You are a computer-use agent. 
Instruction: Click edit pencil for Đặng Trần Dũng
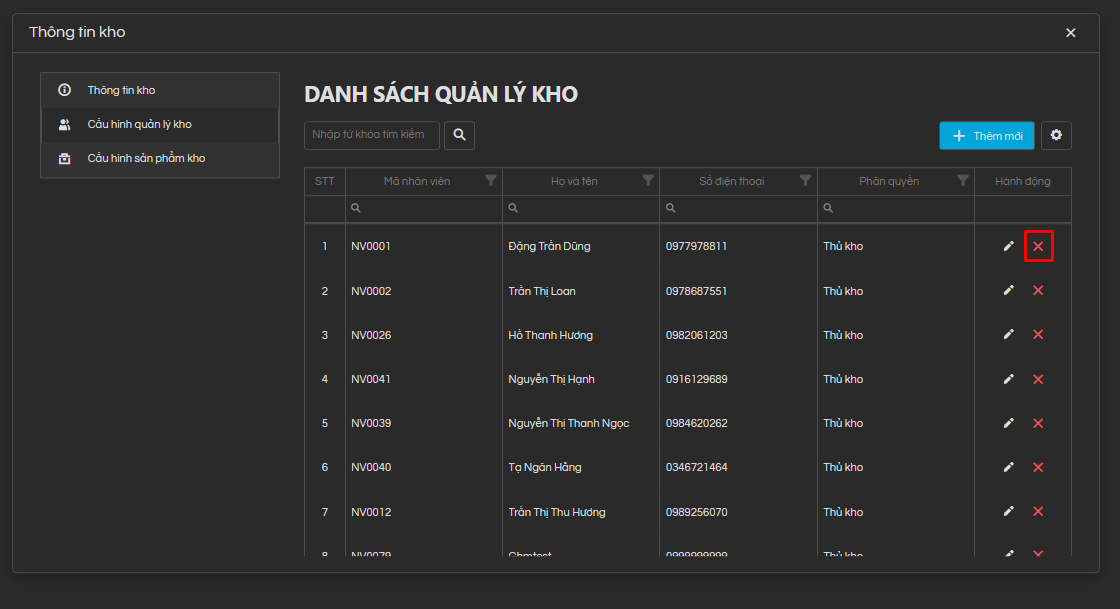(x=1009, y=246)
